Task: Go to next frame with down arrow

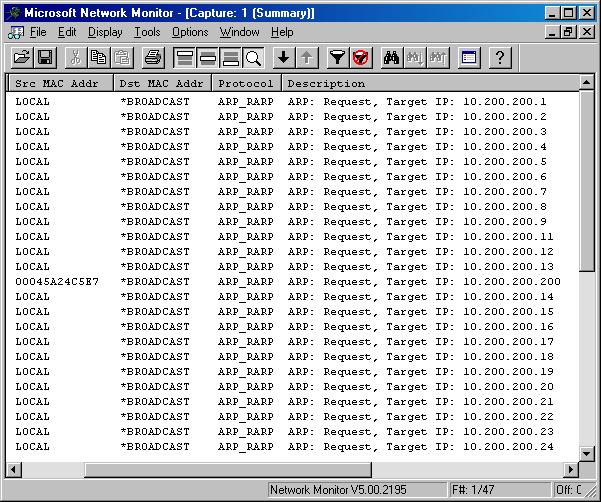Action: point(284,58)
